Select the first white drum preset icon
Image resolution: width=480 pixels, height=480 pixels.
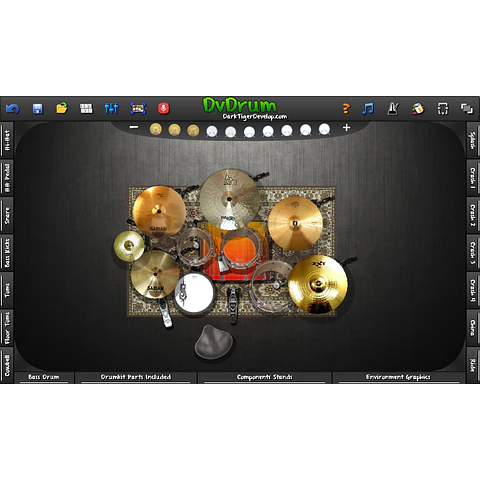pyautogui.click(x=212, y=131)
